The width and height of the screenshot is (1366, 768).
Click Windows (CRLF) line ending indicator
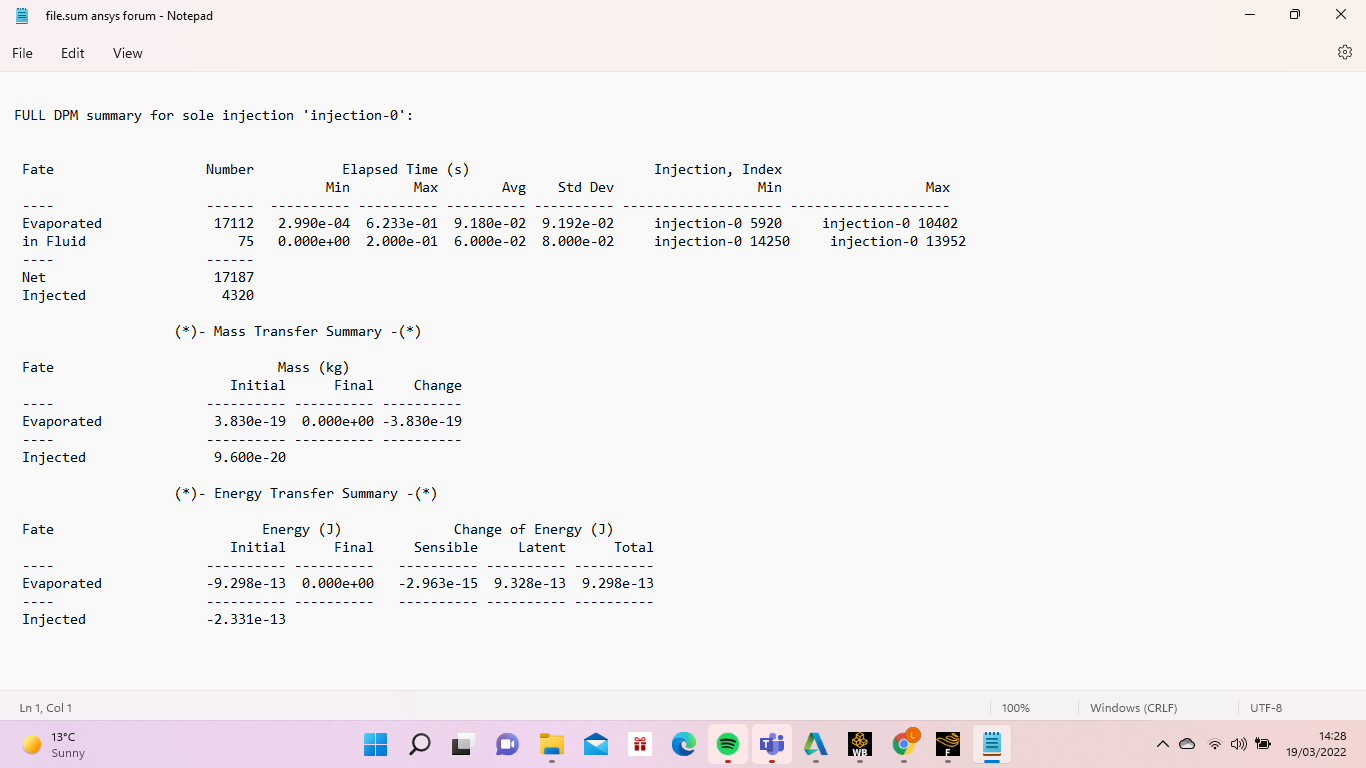[1133, 708]
